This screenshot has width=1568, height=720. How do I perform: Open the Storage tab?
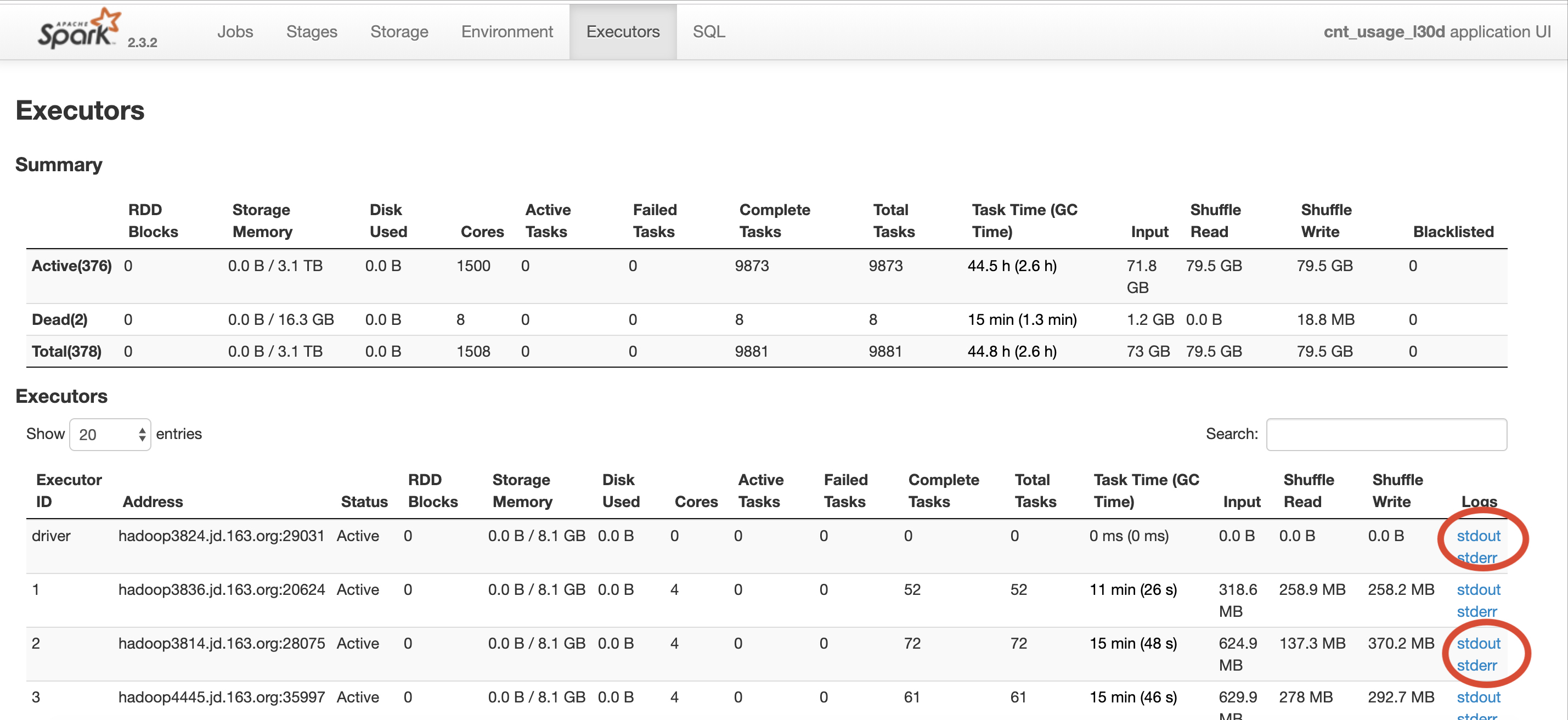pos(399,32)
